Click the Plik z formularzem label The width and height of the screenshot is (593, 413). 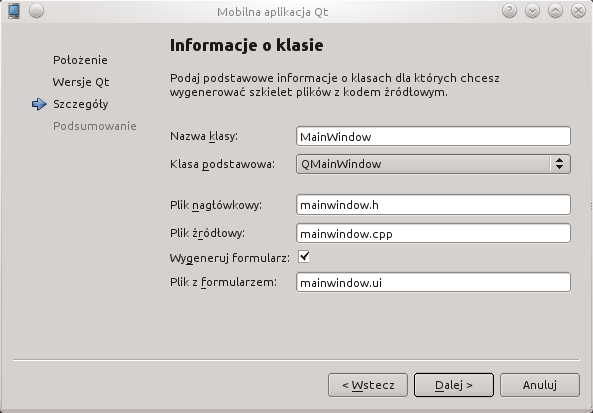tap(223, 282)
